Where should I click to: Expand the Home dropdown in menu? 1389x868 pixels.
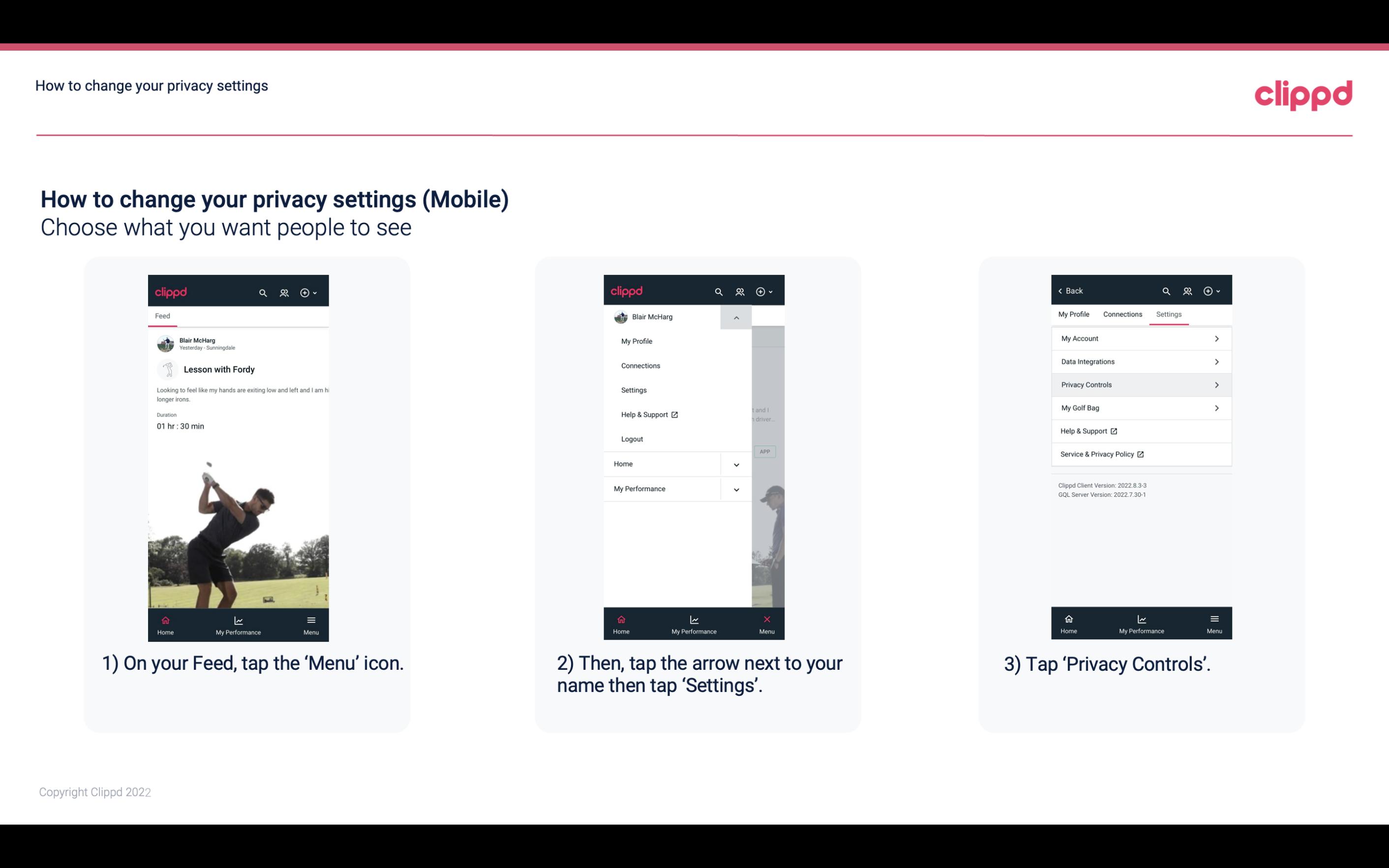coord(736,463)
